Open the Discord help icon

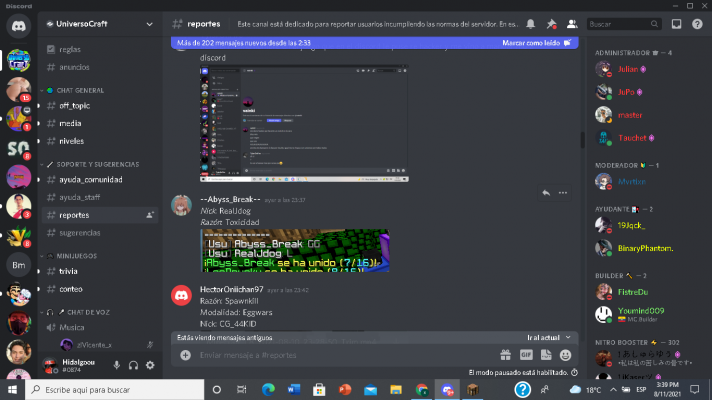tap(696, 23)
